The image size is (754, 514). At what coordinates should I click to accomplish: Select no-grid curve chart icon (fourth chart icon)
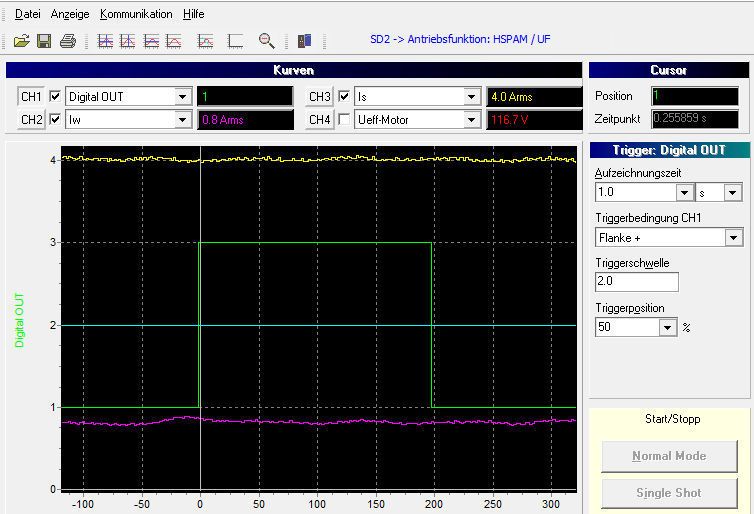coord(174,41)
